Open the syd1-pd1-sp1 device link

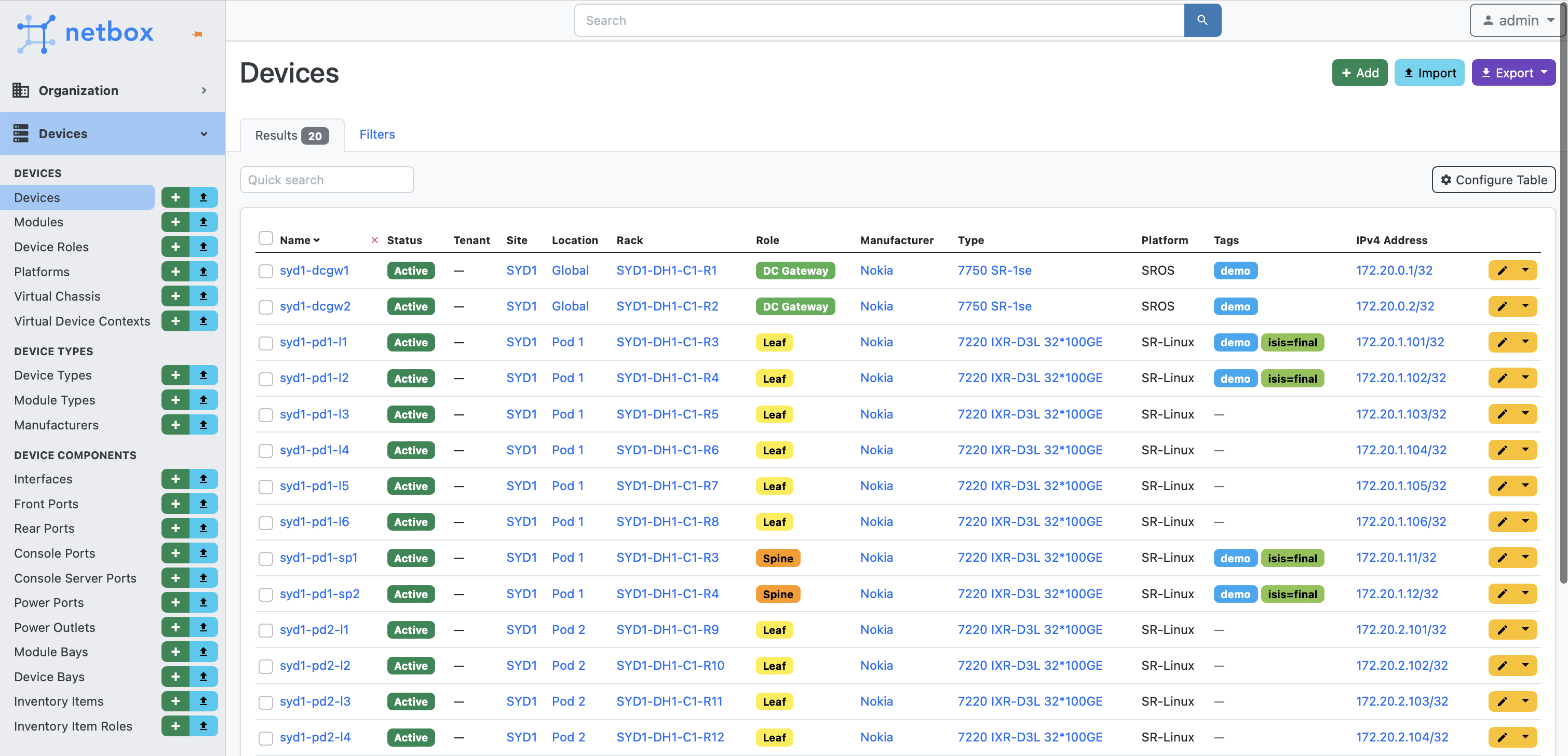(x=318, y=558)
